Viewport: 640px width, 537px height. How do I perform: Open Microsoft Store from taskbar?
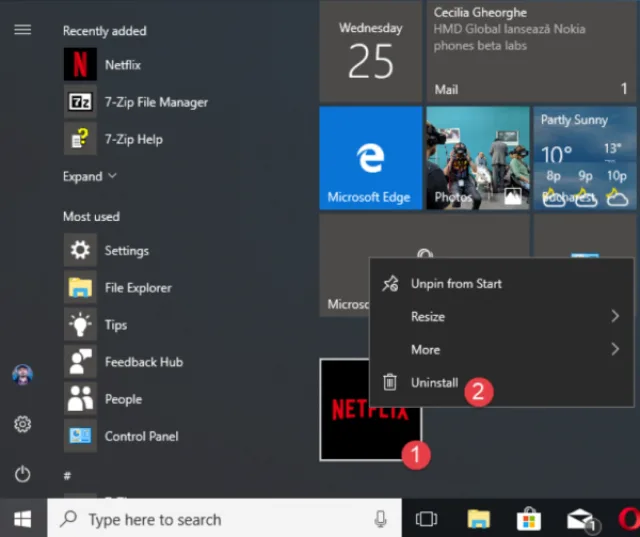529,519
